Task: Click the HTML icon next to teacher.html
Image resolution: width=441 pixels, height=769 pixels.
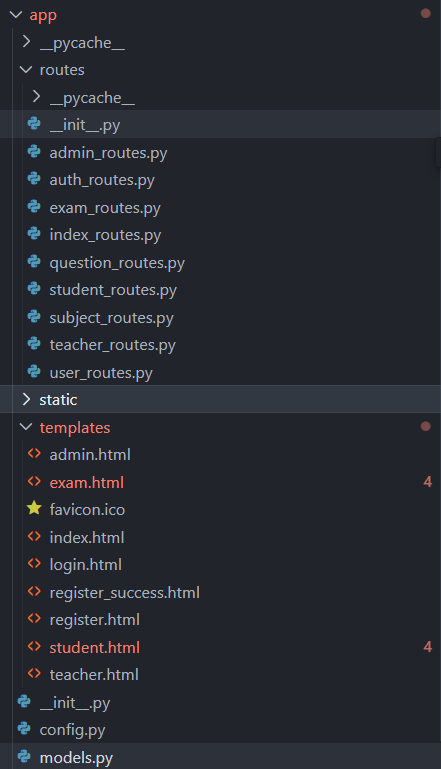Action: pos(34,674)
